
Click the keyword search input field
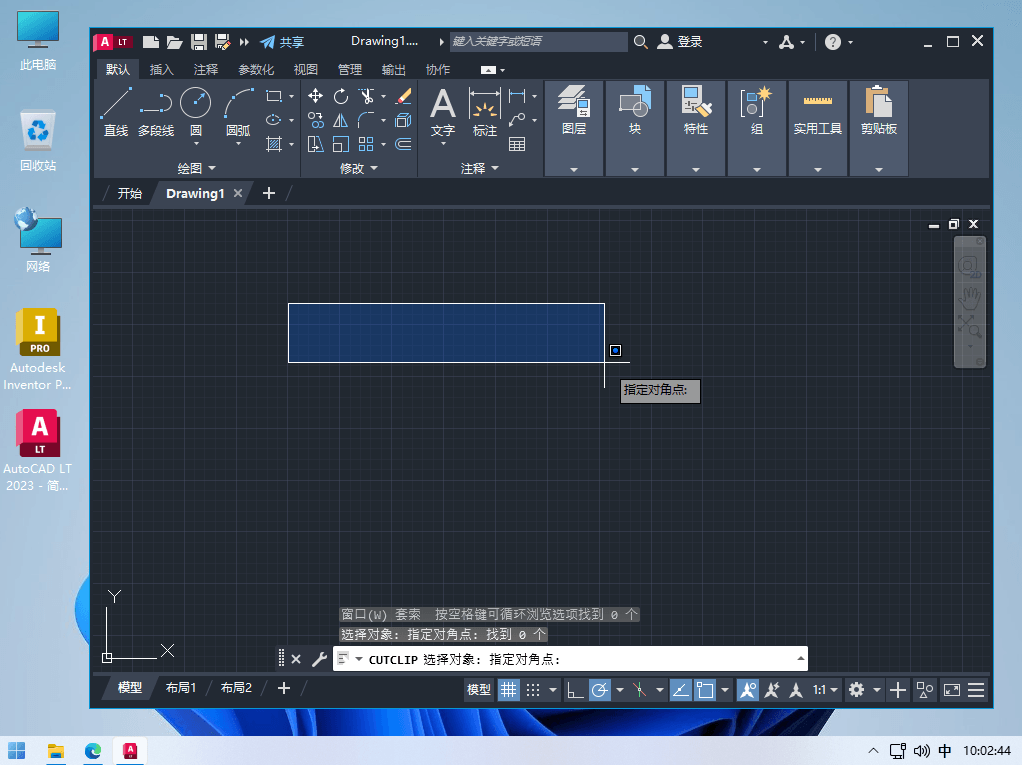tap(538, 42)
